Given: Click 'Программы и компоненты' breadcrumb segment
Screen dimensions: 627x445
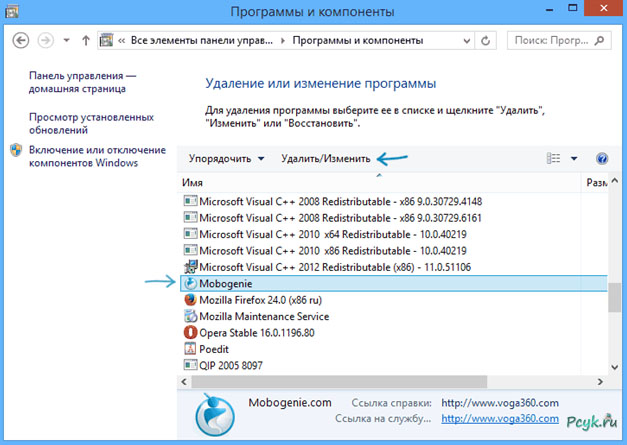Looking at the screenshot, I should click(x=357, y=40).
